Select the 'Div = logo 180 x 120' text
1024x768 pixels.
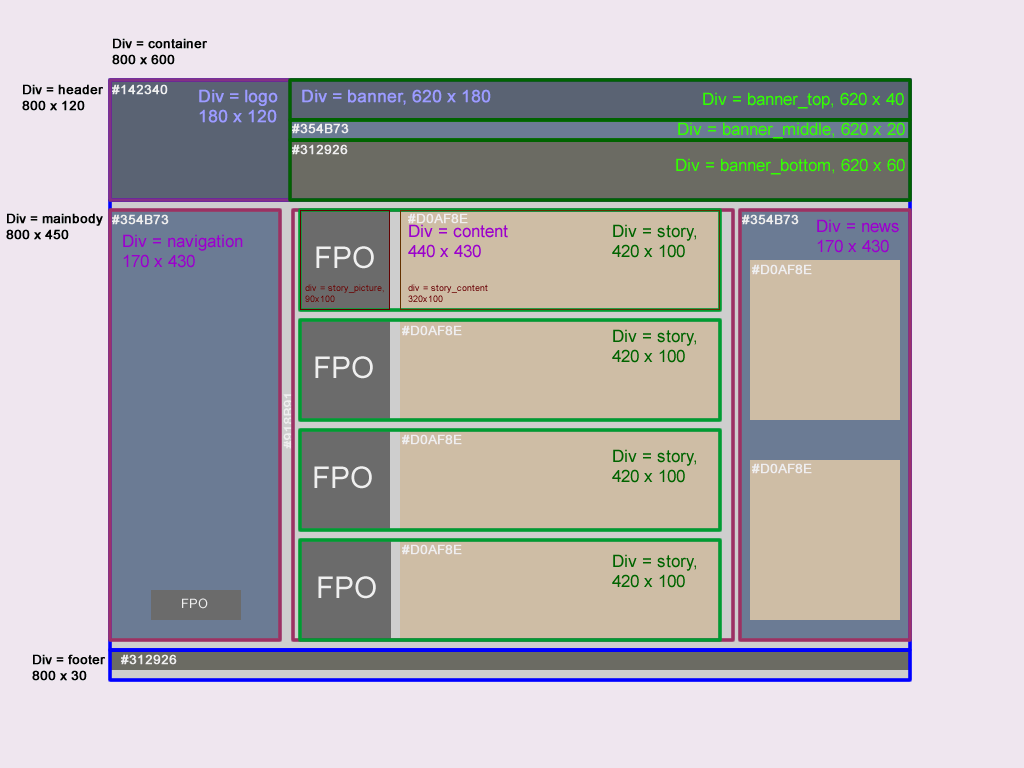point(238,106)
